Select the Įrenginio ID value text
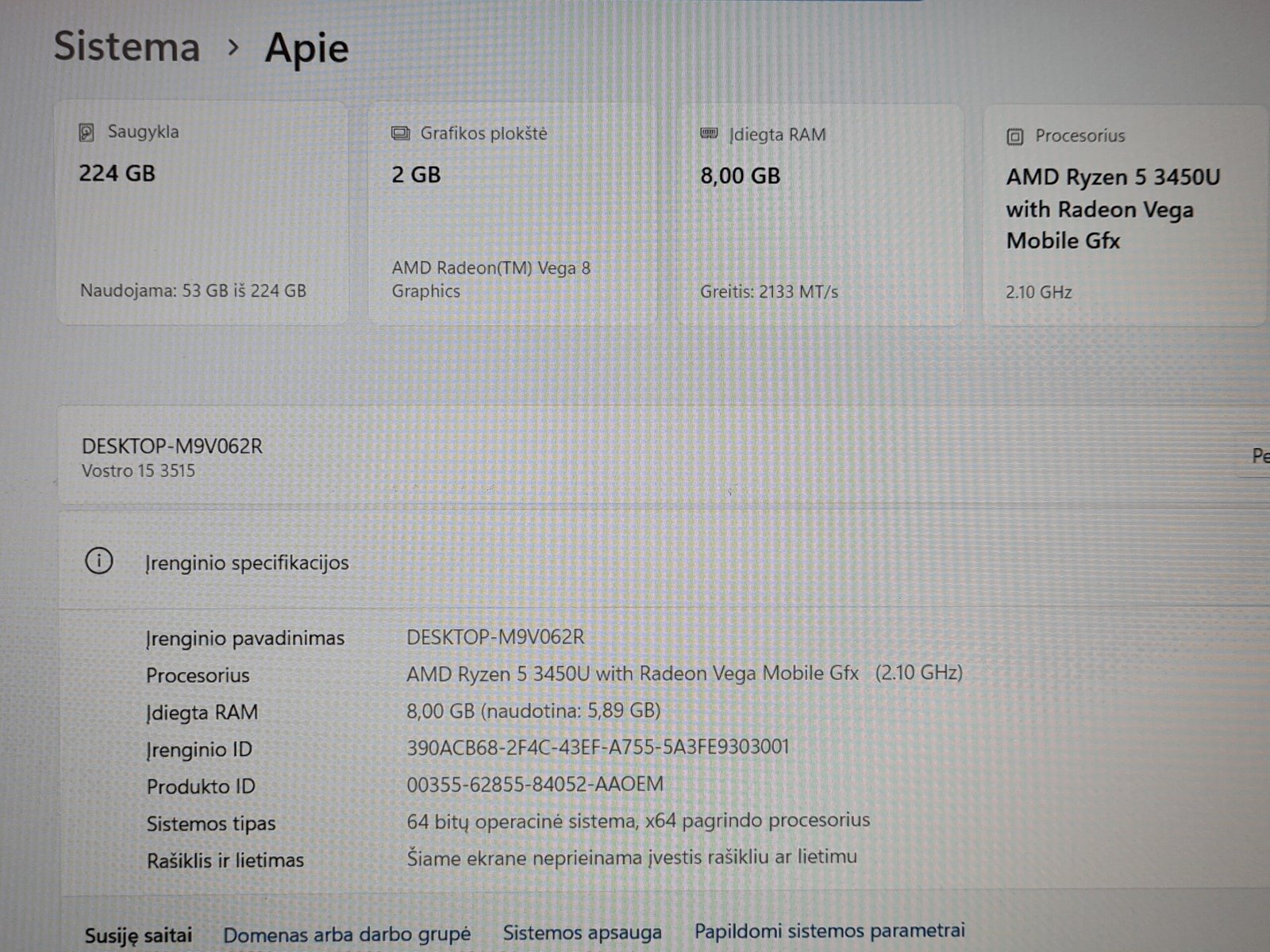 click(x=598, y=747)
